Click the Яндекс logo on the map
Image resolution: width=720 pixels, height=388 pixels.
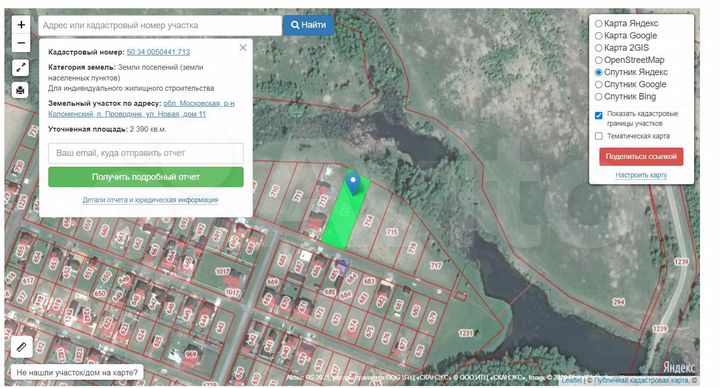click(679, 367)
